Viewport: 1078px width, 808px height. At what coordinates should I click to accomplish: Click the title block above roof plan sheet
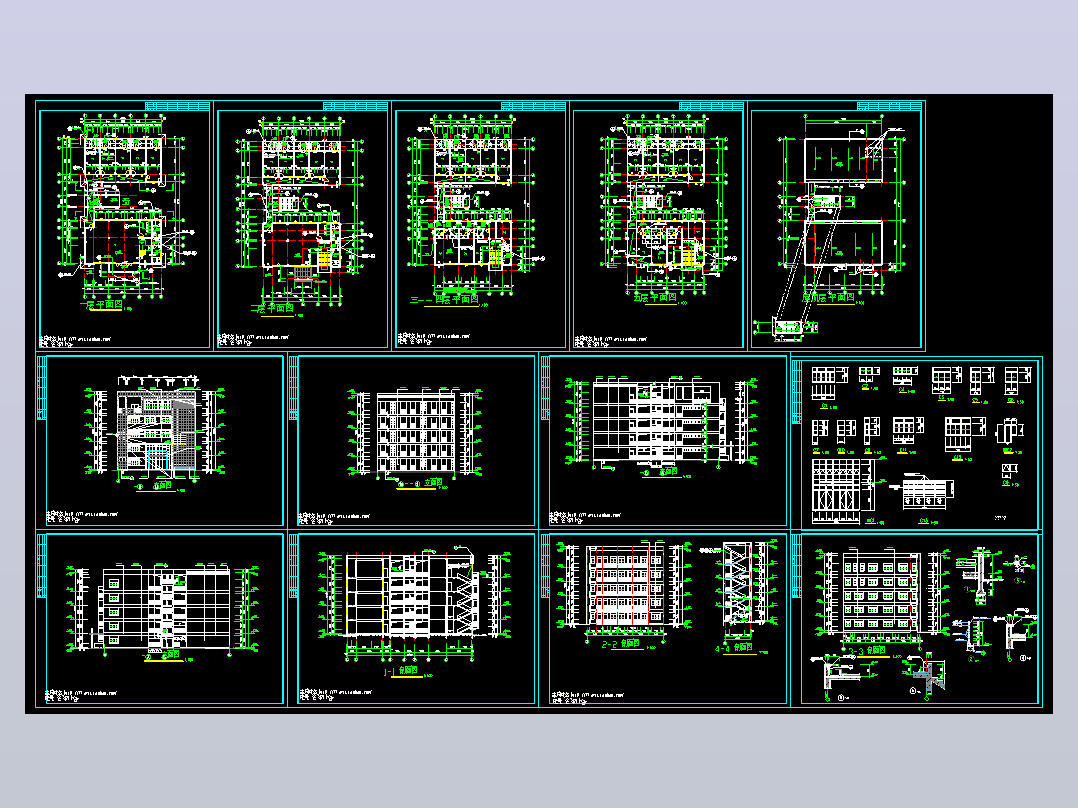click(x=890, y=106)
